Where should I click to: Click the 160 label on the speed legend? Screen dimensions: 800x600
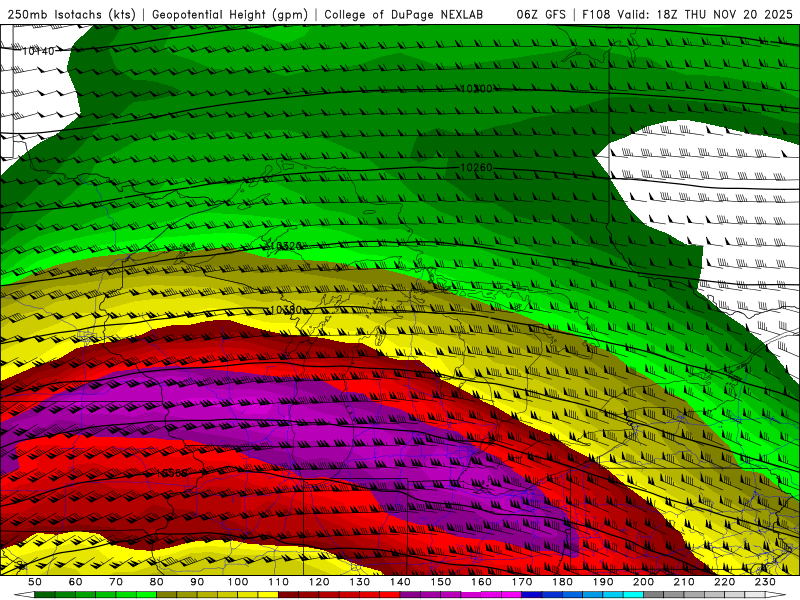click(x=481, y=582)
